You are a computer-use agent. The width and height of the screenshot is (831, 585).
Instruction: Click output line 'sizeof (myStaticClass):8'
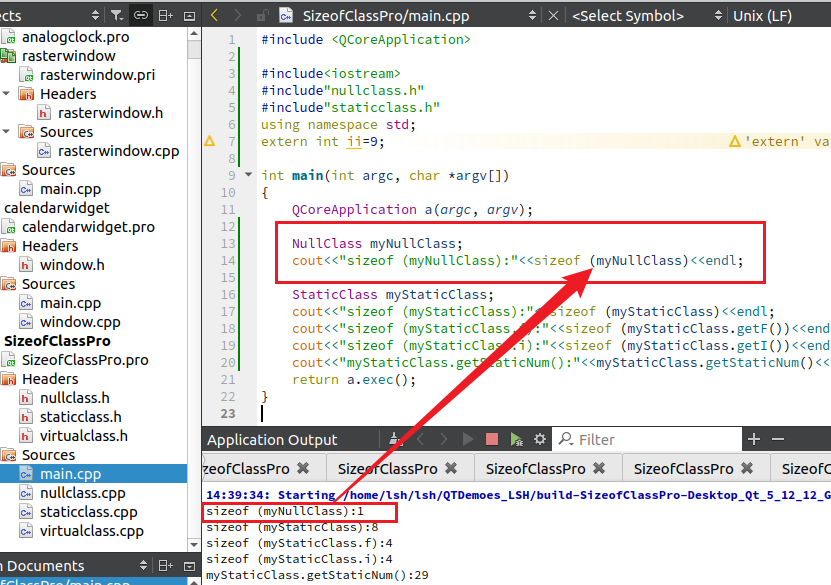(292, 527)
